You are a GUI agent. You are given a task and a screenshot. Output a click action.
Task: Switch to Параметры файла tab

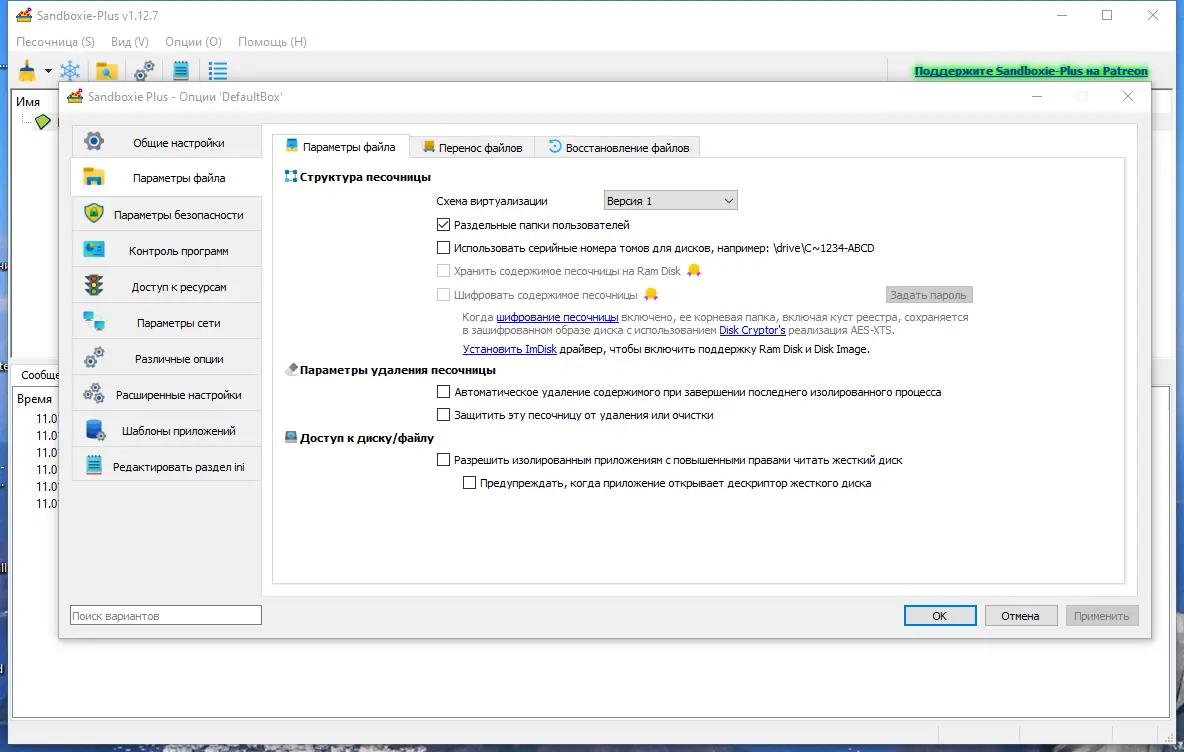tap(341, 146)
